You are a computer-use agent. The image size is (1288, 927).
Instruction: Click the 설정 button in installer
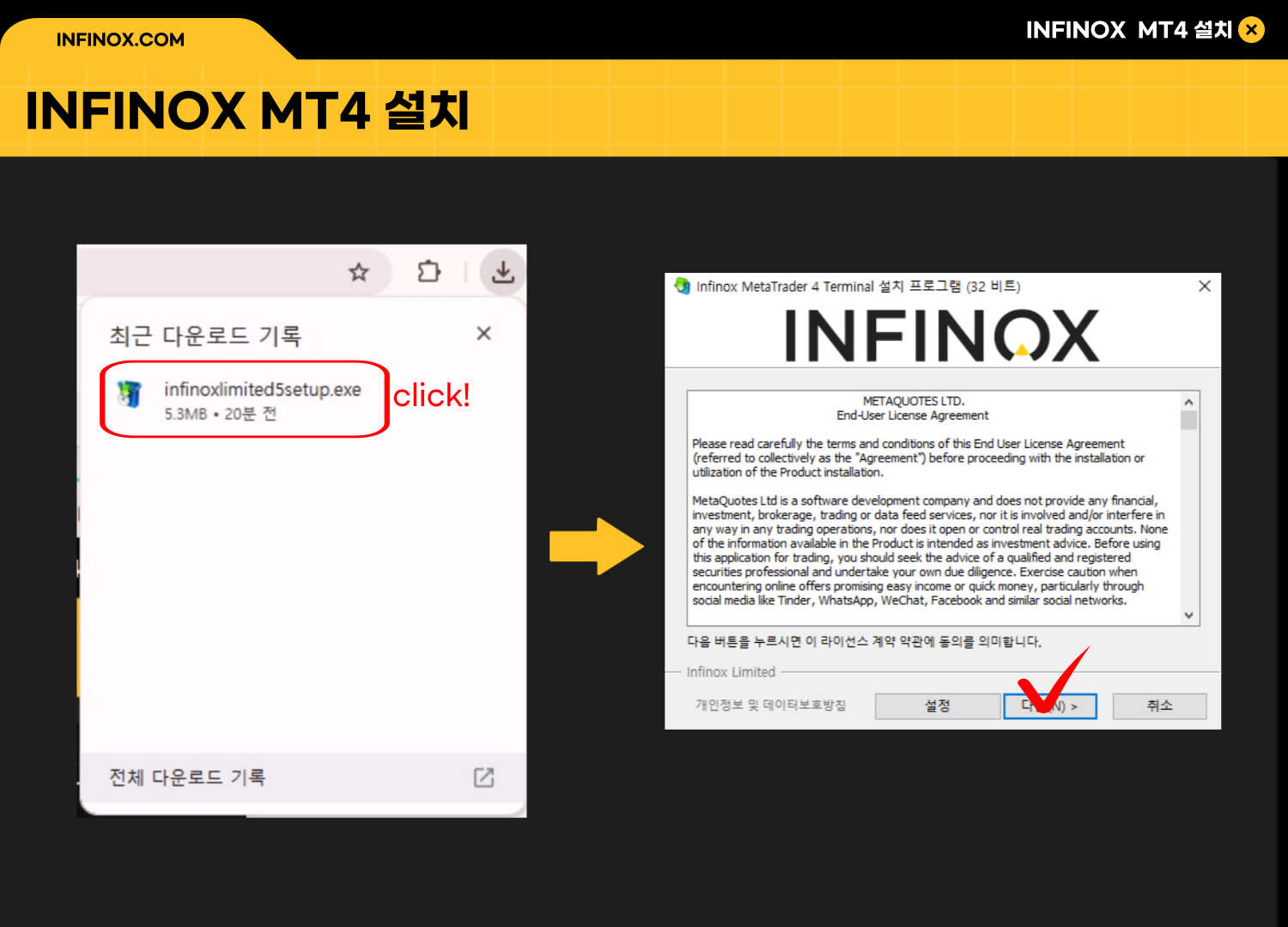tap(937, 706)
